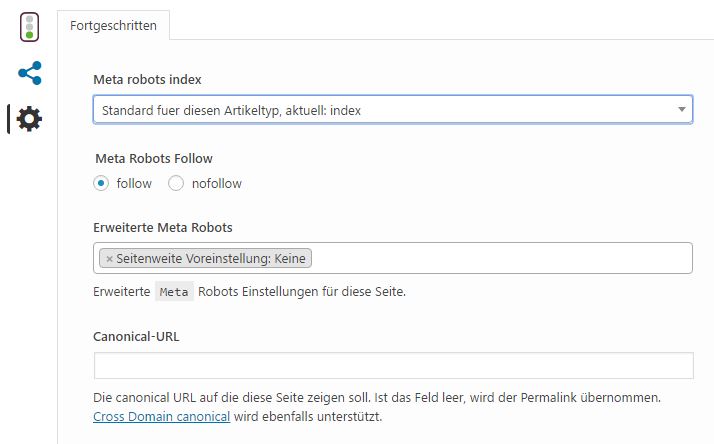This screenshot has height=444, width=714.
Task: Click the Seitenweite Voreinstellung: Keine chip
Action: (x=205, y=258)
